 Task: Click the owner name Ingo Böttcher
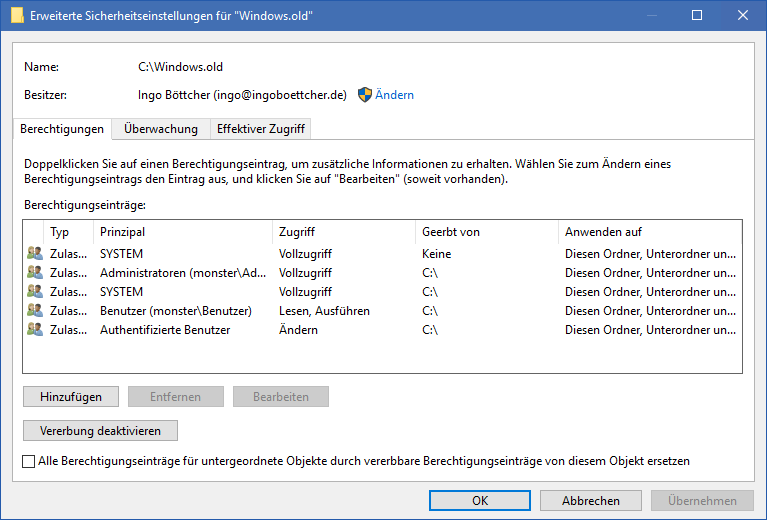242,95
